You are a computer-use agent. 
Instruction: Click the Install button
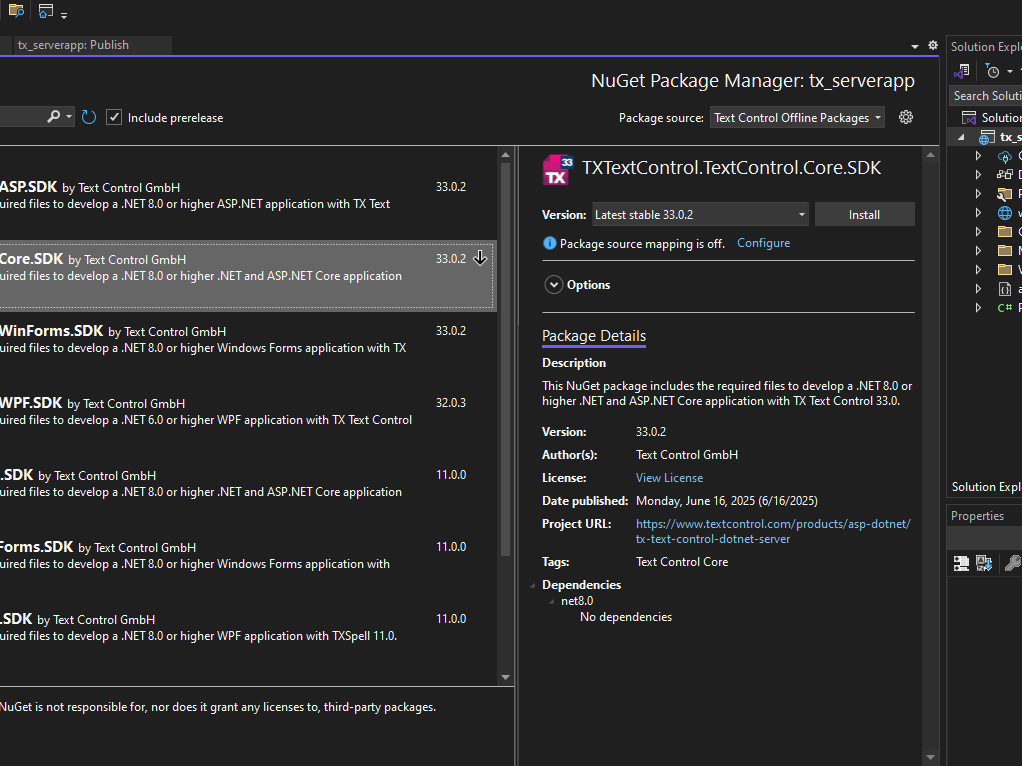pyautogui.click(x=864, y=214)
